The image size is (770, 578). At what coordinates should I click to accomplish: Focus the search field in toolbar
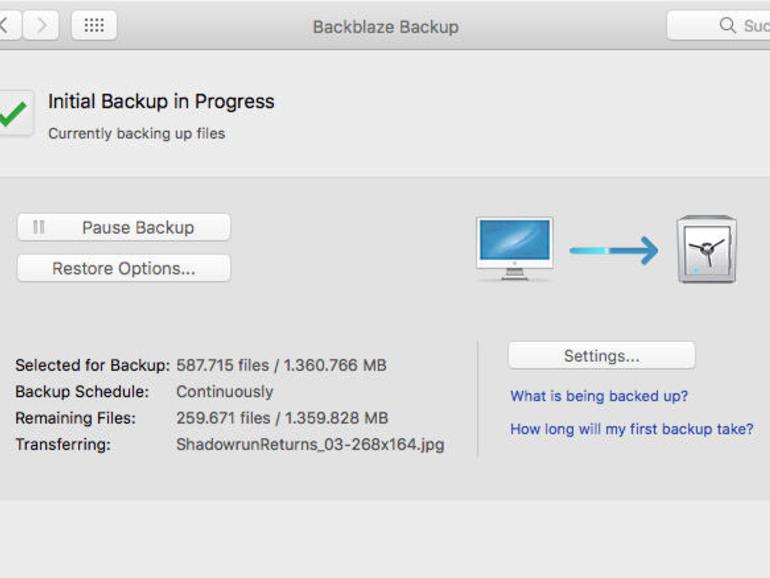tap(718, 25)
